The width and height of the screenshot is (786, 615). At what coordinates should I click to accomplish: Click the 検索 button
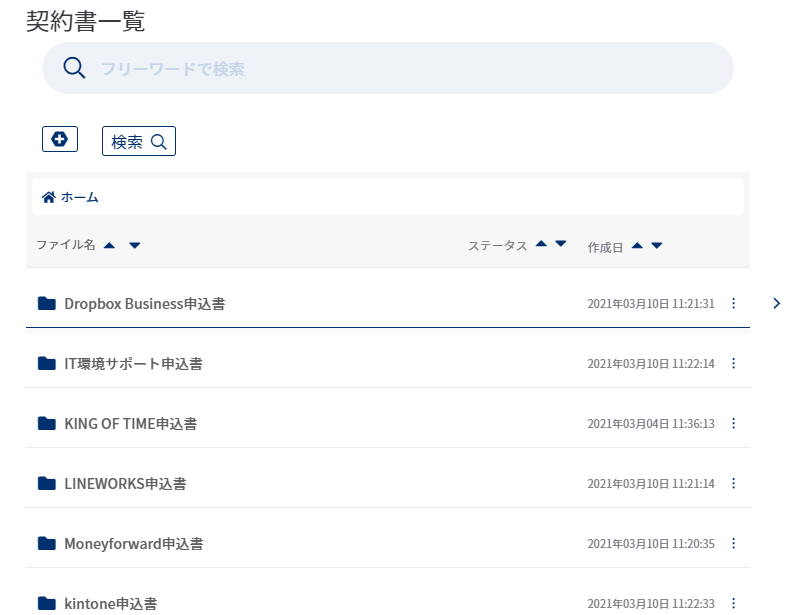click(x=139, y=141)
